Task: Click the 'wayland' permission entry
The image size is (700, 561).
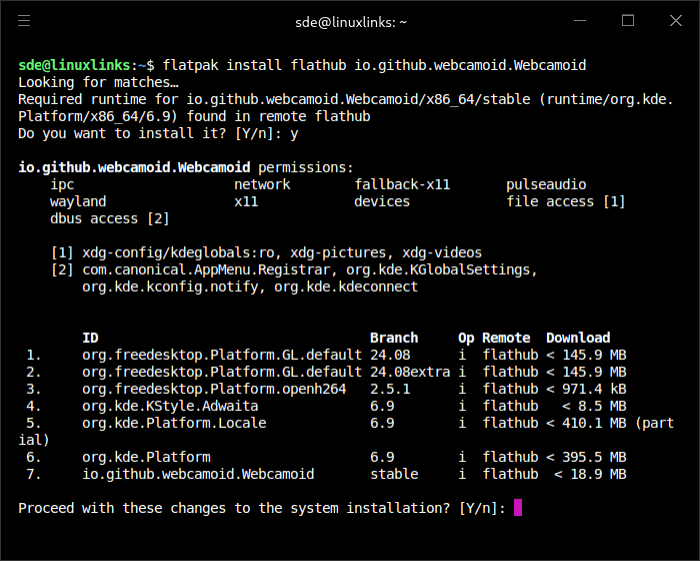Action: (78, 202)
